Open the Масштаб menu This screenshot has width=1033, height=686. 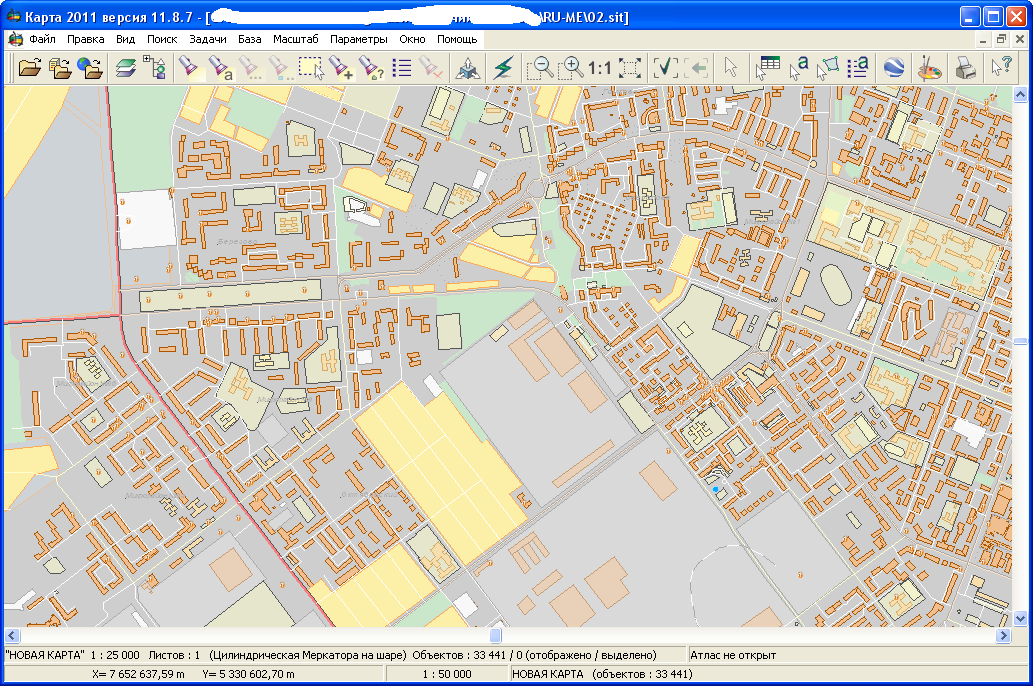tap(296, 39)
